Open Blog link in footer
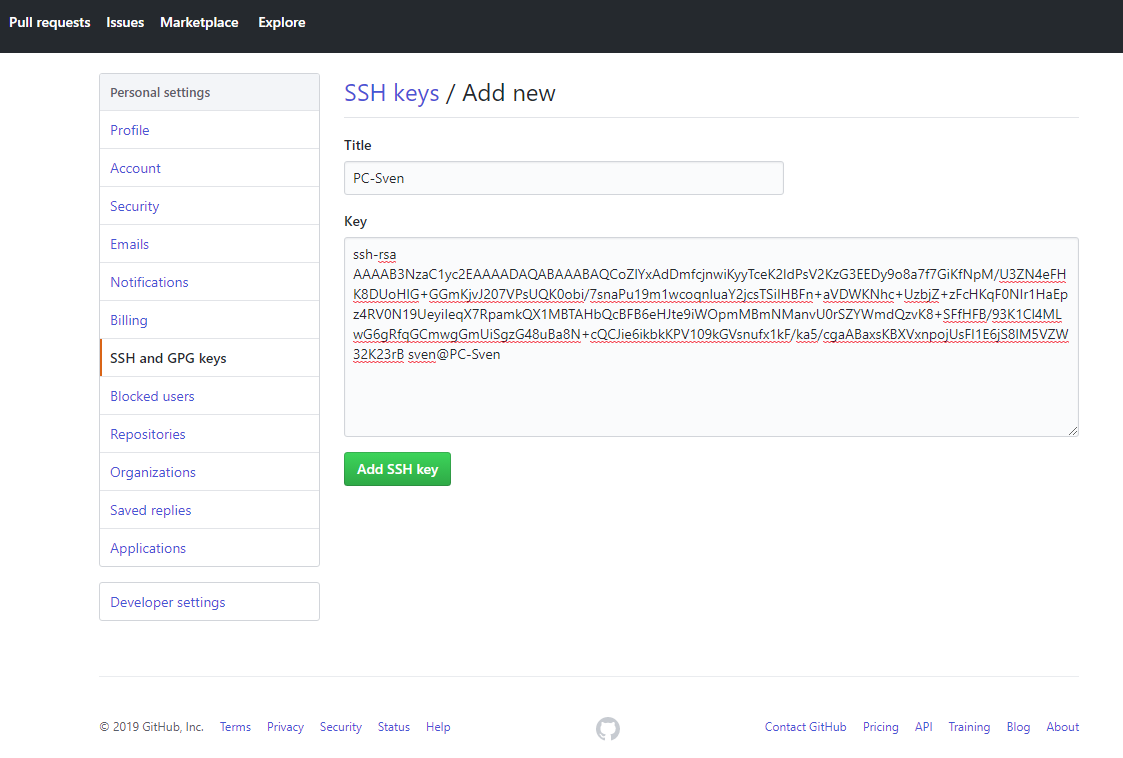 click(x=1018, y=726)
